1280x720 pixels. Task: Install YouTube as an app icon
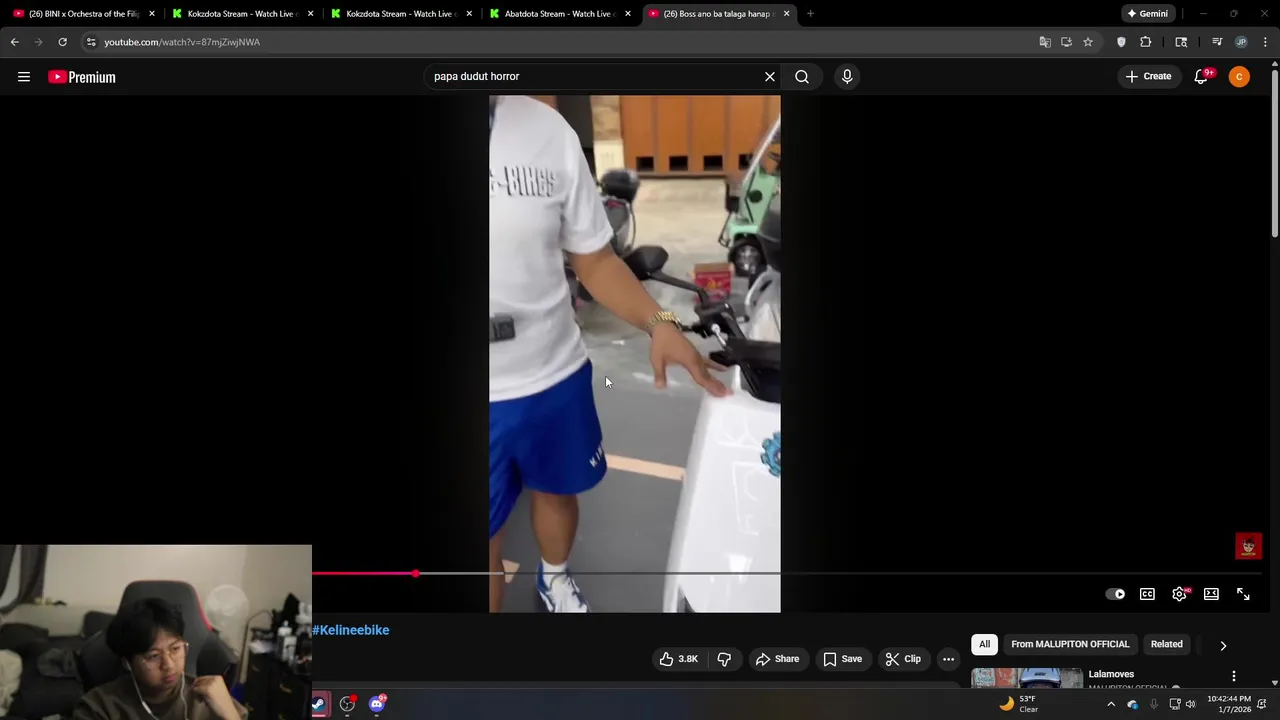[1066, 42]
